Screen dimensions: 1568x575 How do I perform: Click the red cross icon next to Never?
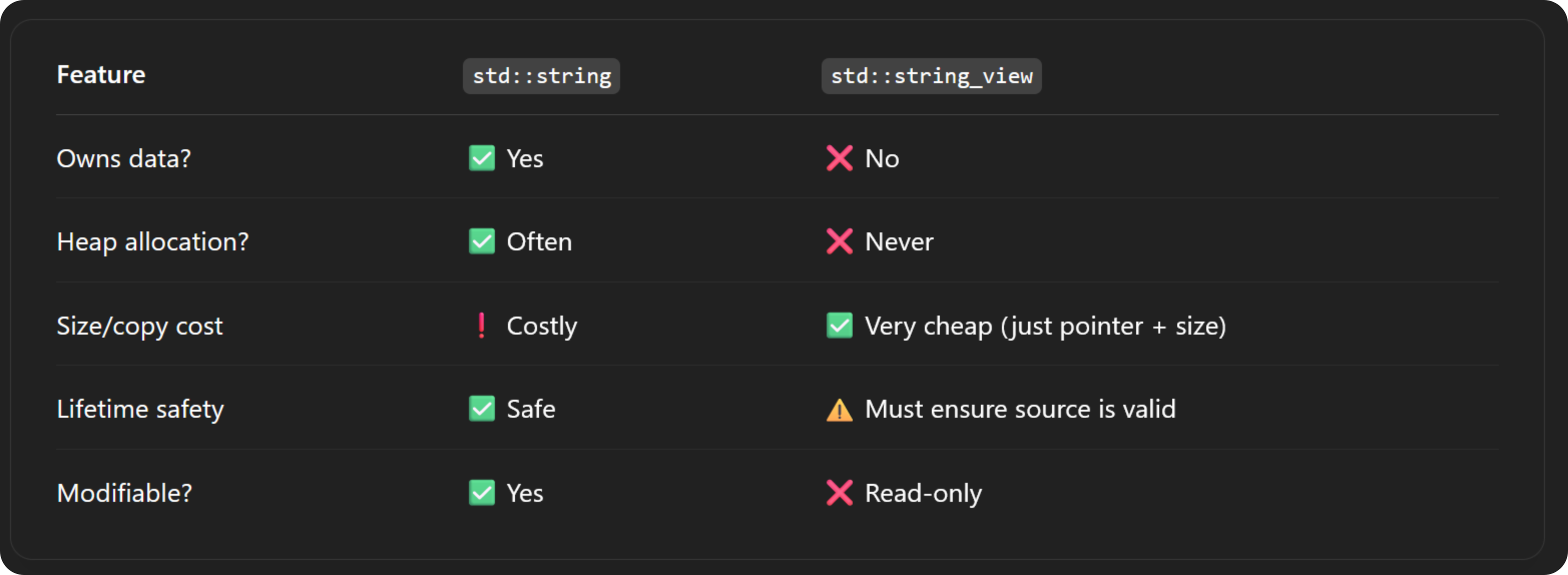point(840,241)
